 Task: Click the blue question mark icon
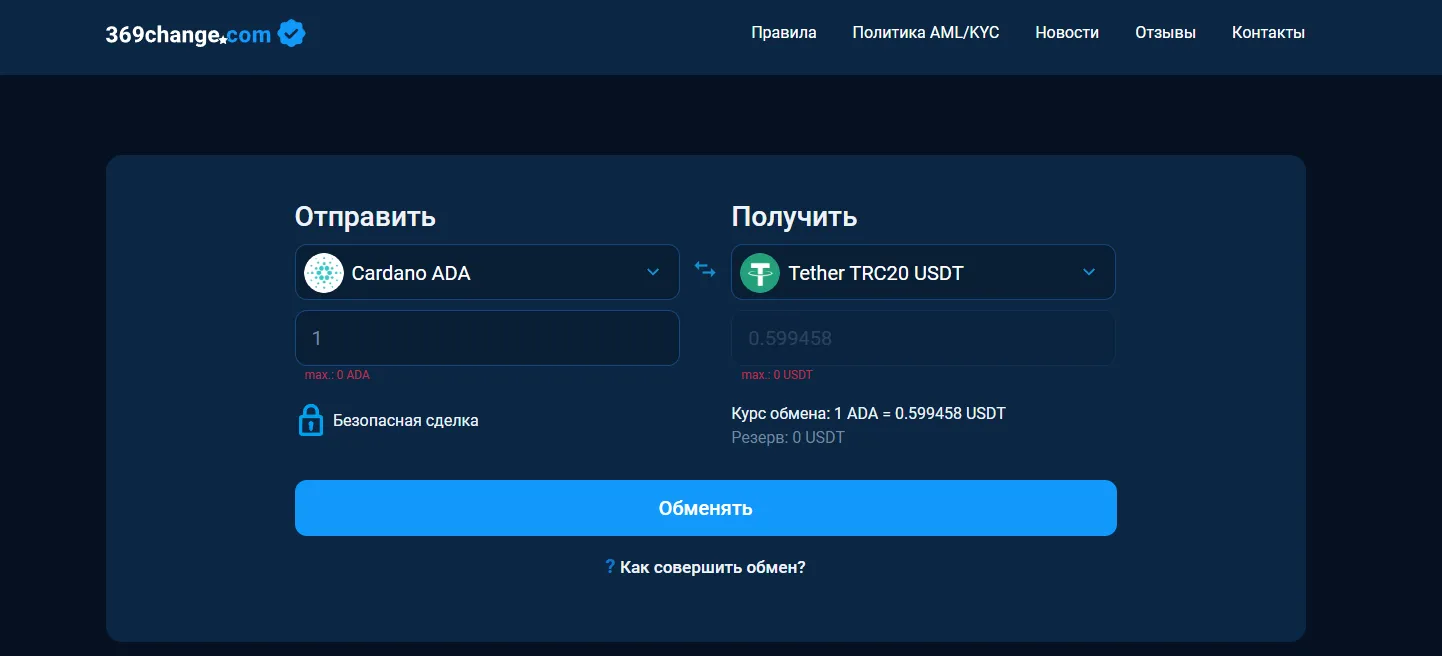(610, 567)
